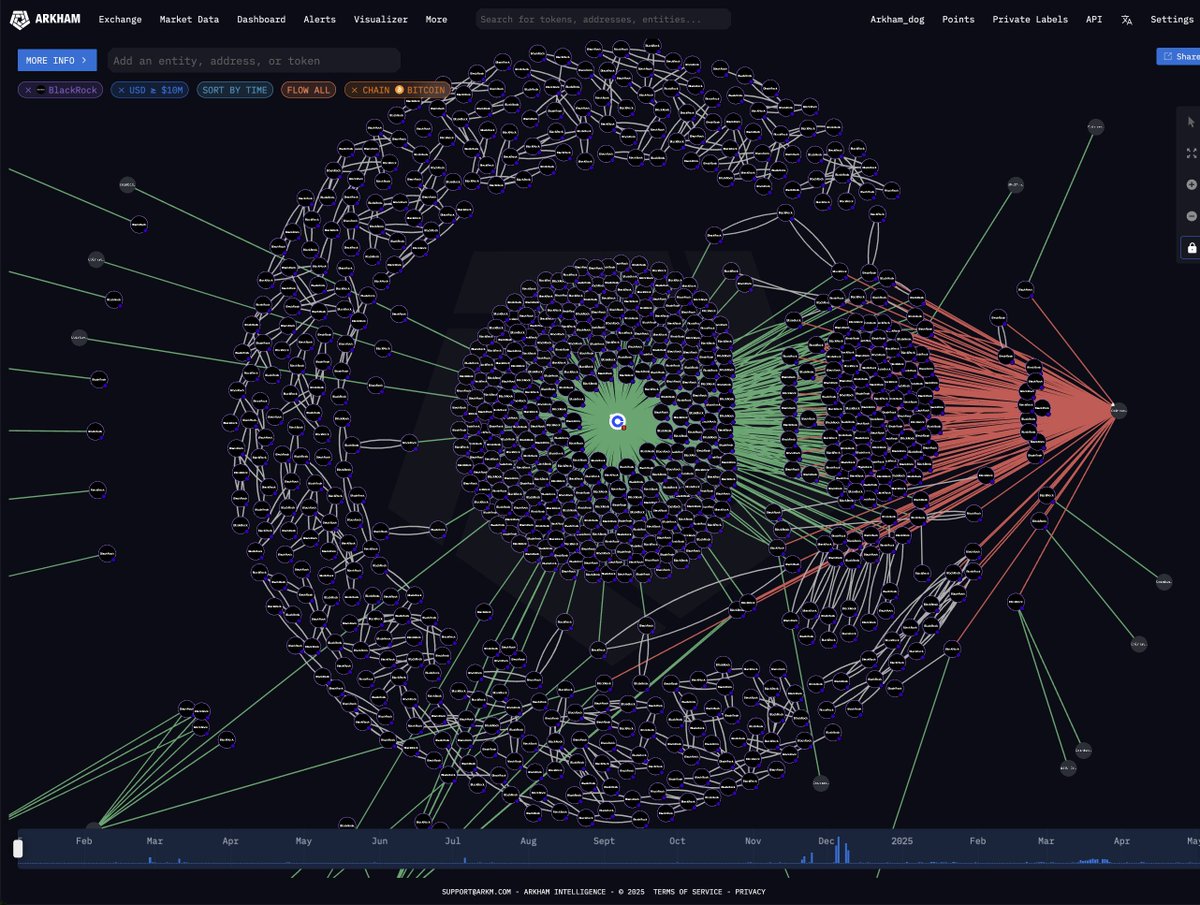Switch to the Visualizer menu item

(x=380, y=19)
